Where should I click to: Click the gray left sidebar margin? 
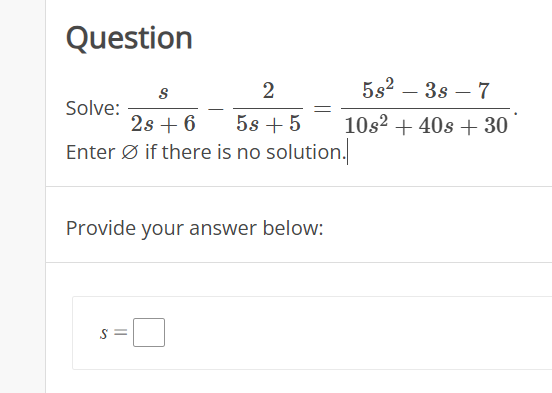click(23, 196)
